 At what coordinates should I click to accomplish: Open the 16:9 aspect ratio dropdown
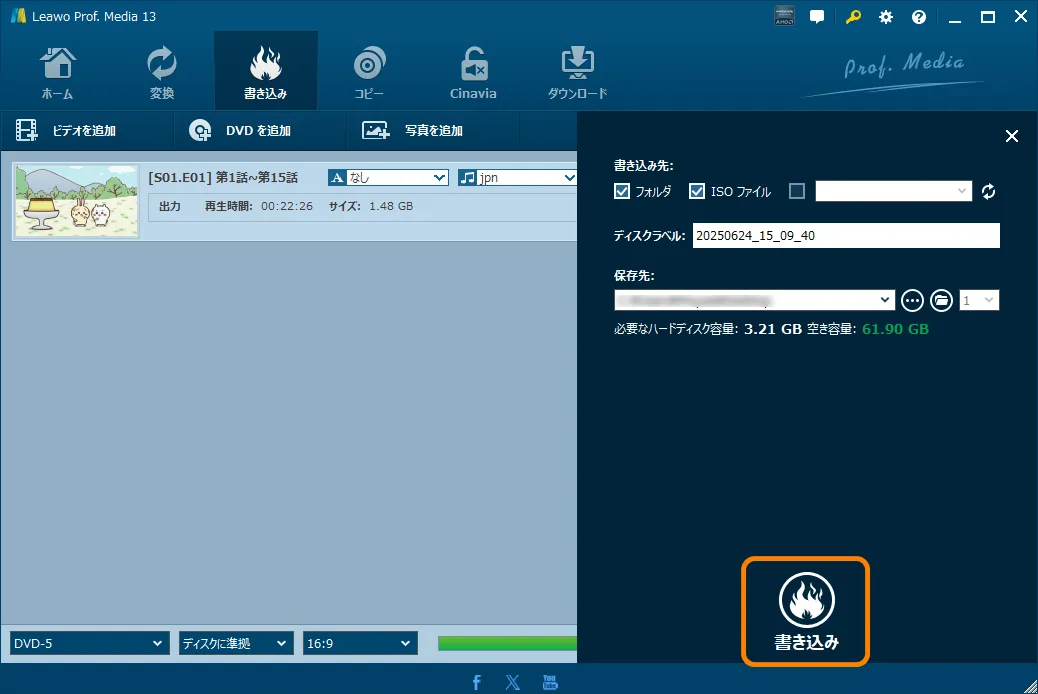click(360, 643)
